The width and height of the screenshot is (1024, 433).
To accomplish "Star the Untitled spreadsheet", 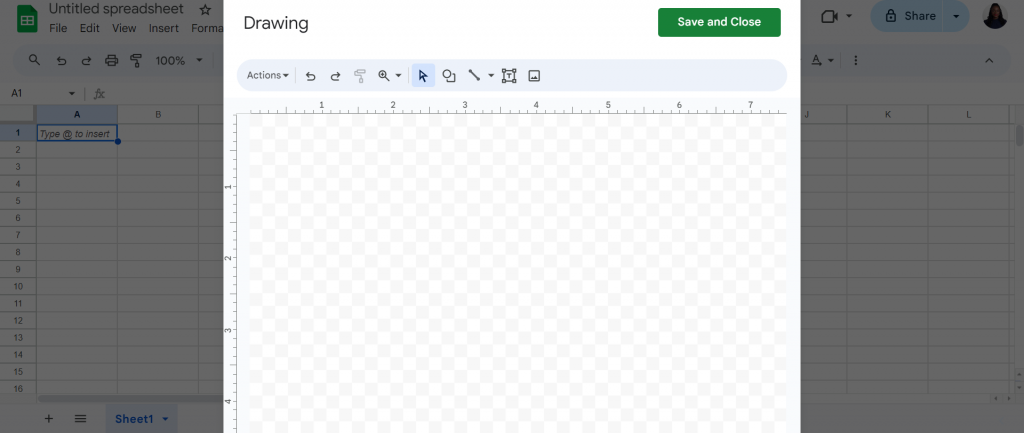I will point(205,10).
